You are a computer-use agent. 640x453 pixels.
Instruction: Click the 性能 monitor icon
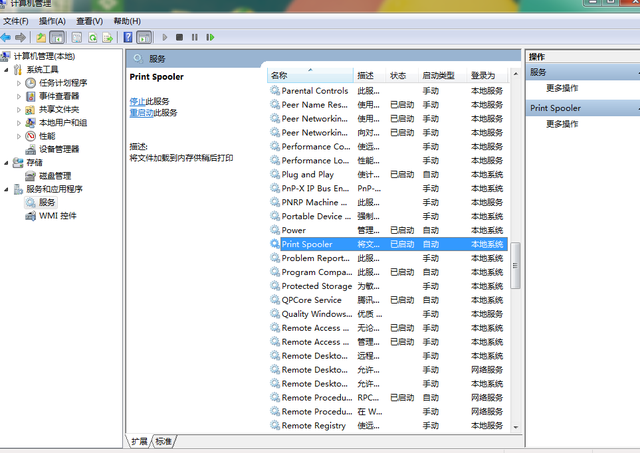tap(31, 136)
